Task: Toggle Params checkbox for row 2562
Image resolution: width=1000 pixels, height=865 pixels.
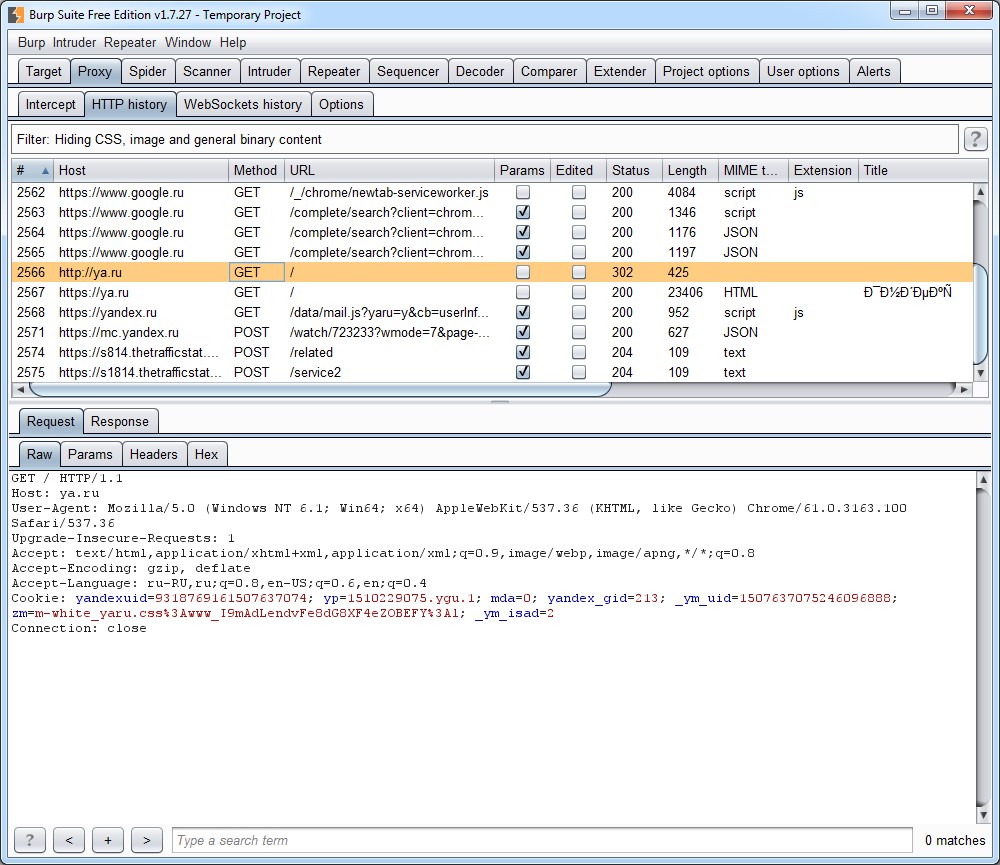Action: pos(523,192)
